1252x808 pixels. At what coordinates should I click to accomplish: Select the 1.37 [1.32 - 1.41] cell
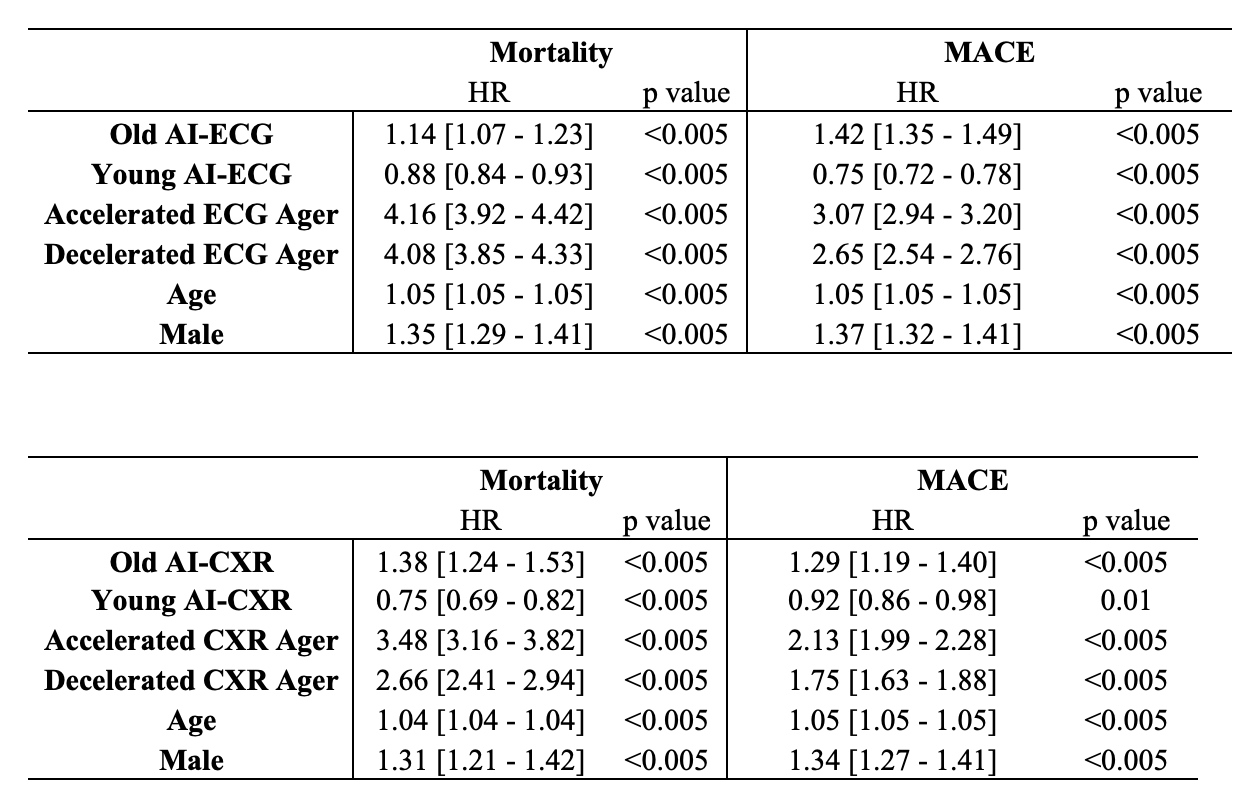point(916,334)
